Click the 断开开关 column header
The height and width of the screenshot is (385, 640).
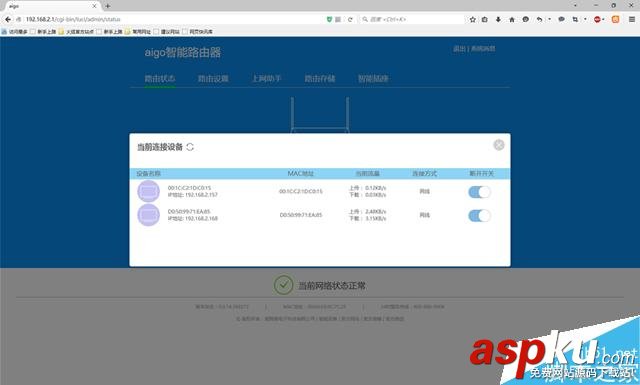pyautogui.click(x=482, y=174)
